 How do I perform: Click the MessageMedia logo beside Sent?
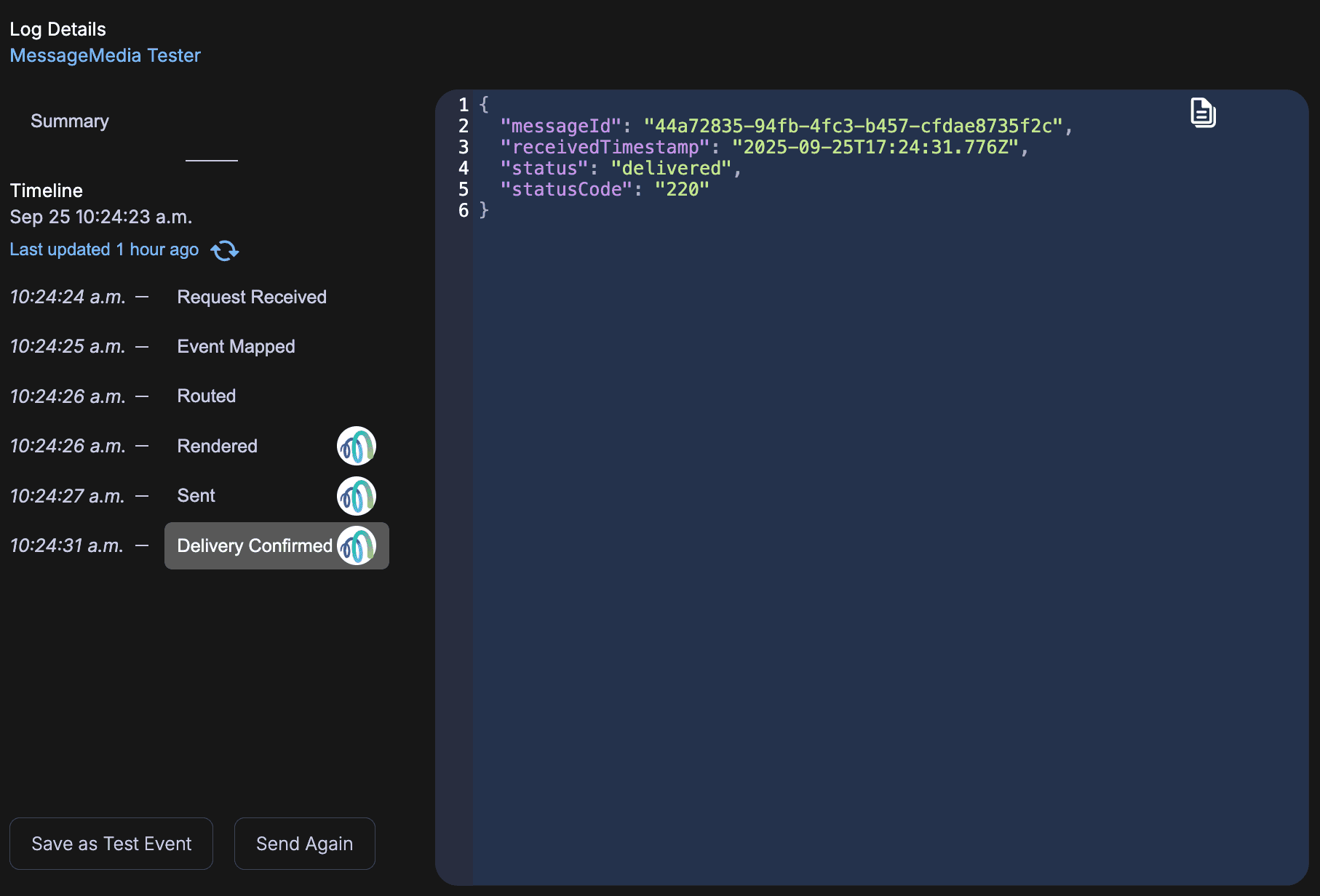[357, 496]
